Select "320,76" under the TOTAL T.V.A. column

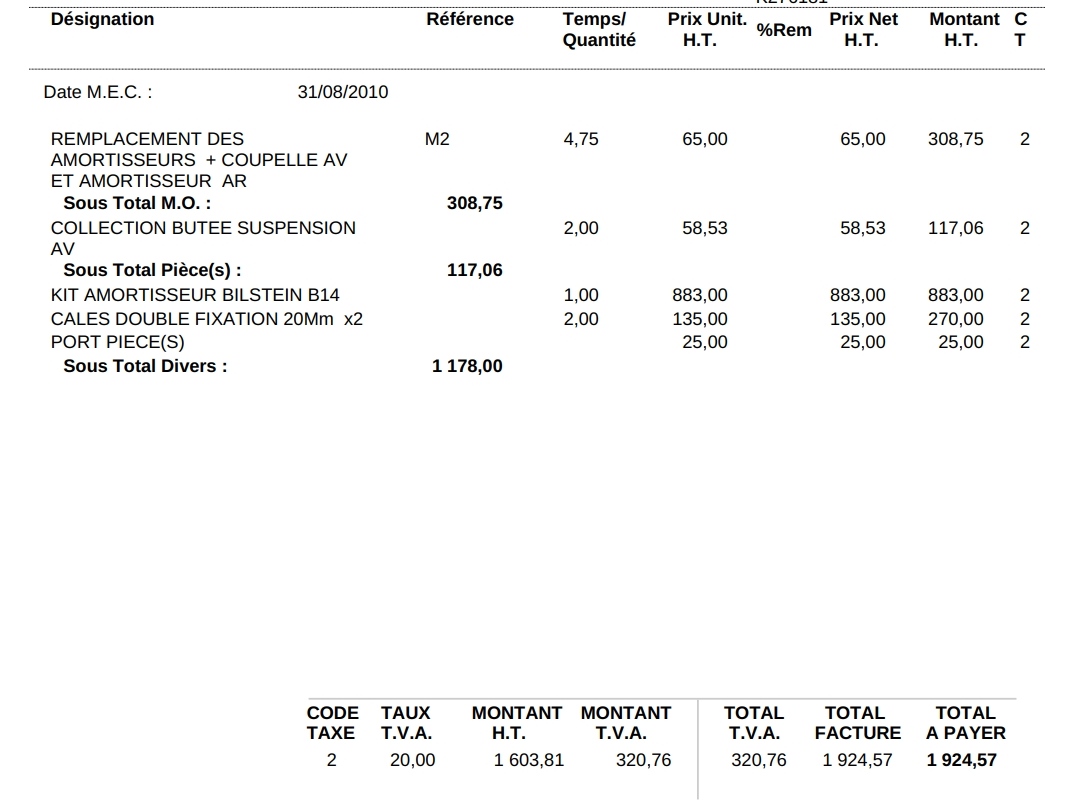click(x=758, y=760)
